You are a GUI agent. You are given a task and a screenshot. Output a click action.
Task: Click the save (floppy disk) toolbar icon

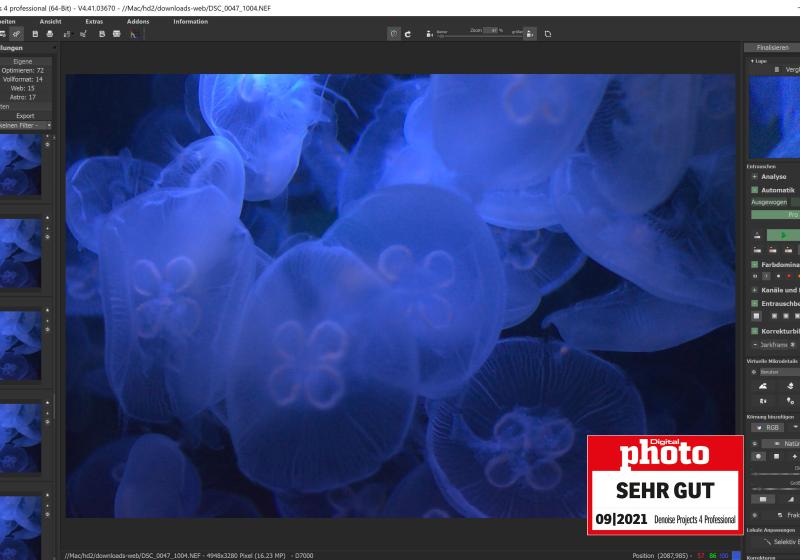coord(36,34)
